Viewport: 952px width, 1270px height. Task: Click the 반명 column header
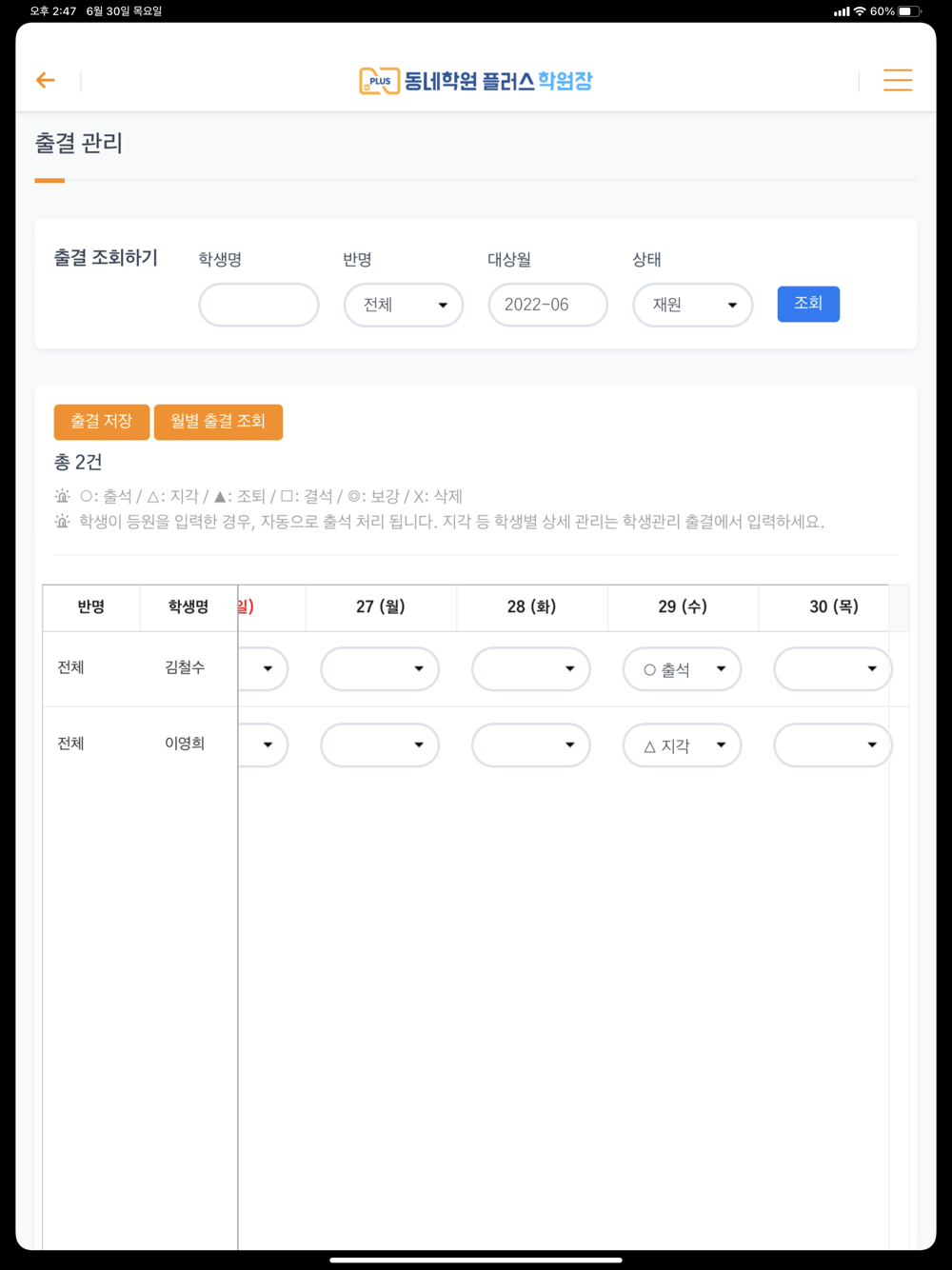91,607
